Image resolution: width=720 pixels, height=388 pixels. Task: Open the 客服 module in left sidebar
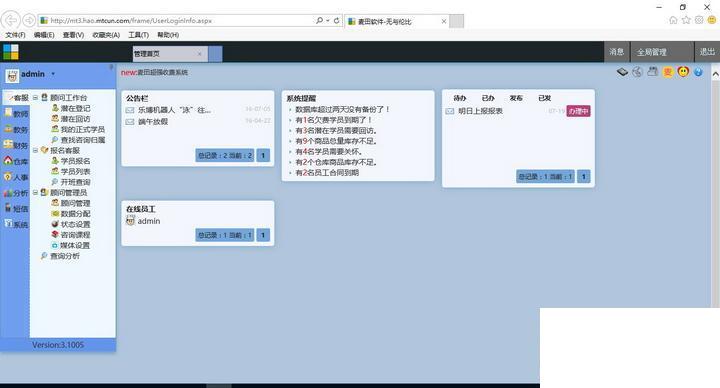pyautogui.click(x=17, y=97)
